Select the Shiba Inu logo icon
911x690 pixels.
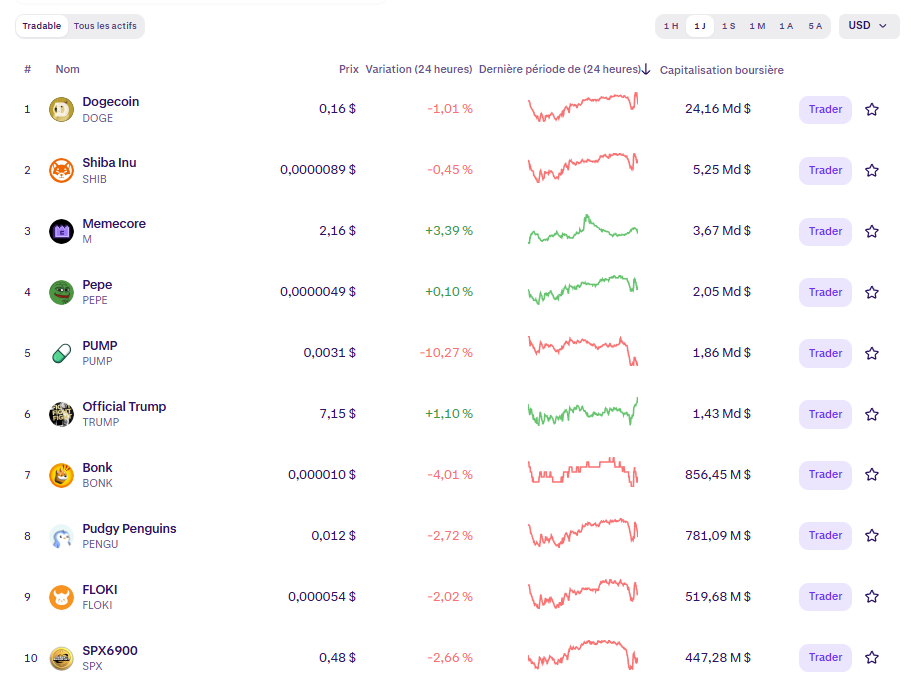(x=61, y=170)
